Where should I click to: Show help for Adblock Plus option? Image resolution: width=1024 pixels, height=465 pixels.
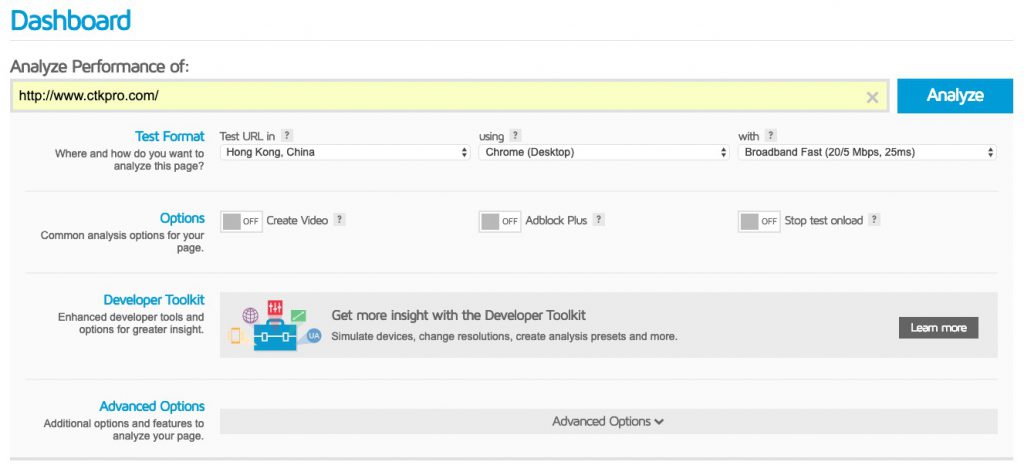(598, 220)
